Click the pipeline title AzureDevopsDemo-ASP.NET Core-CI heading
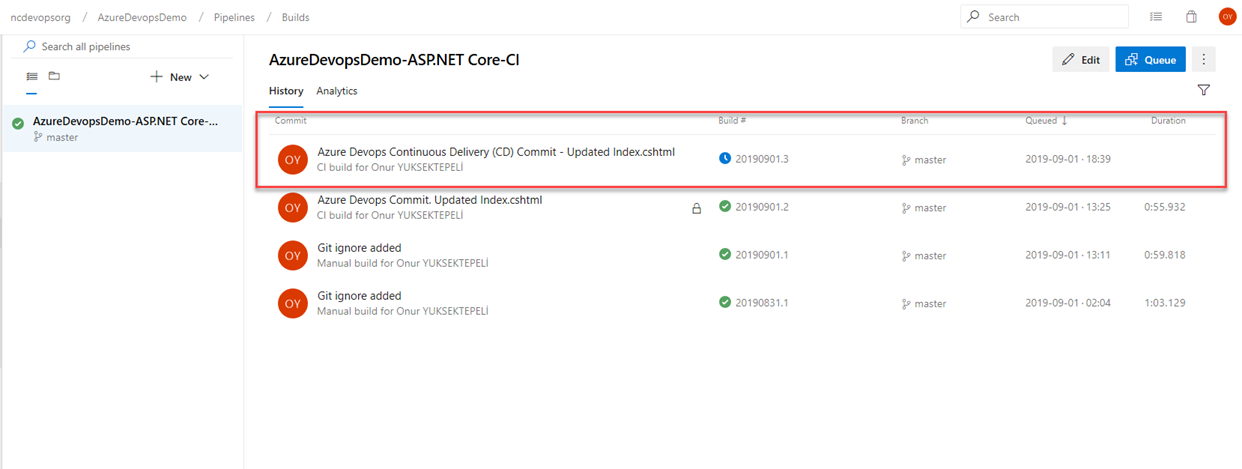The image size is (1242, 469). click(x=394, y=60)
